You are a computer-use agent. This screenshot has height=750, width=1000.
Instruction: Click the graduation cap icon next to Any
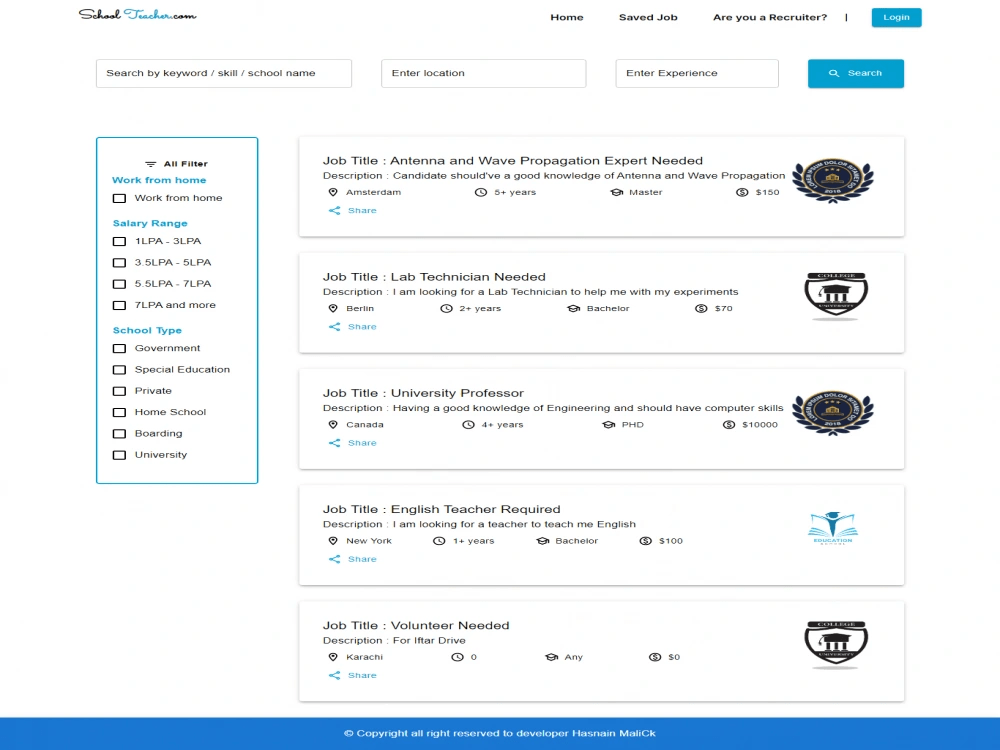[x=552, y=657]
